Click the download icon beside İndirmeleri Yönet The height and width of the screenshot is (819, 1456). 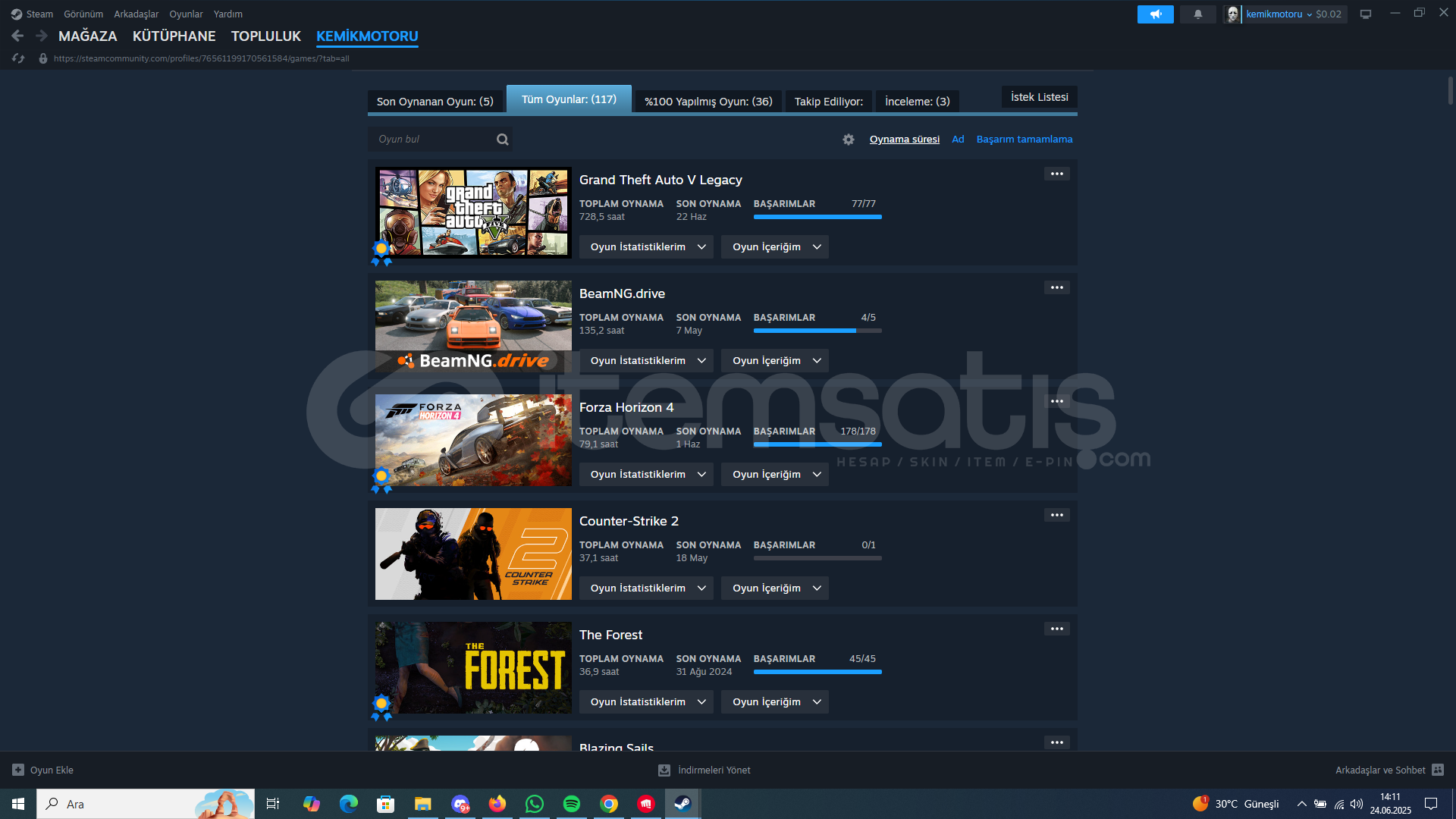point(664,770)
